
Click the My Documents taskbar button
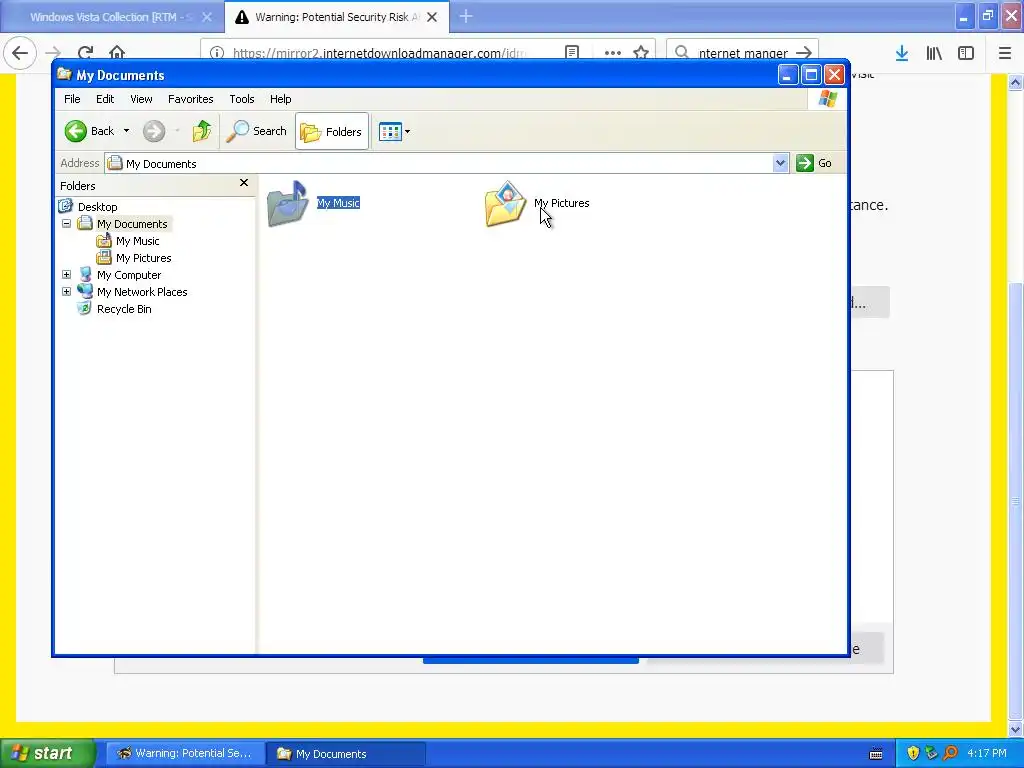coord(346,754)
